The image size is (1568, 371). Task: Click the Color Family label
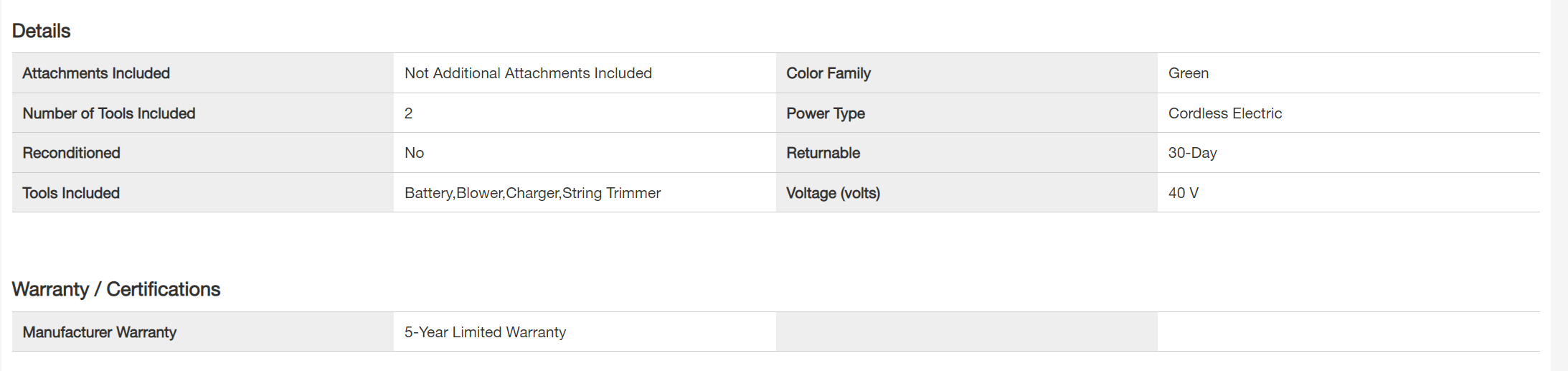pos(828,73)
